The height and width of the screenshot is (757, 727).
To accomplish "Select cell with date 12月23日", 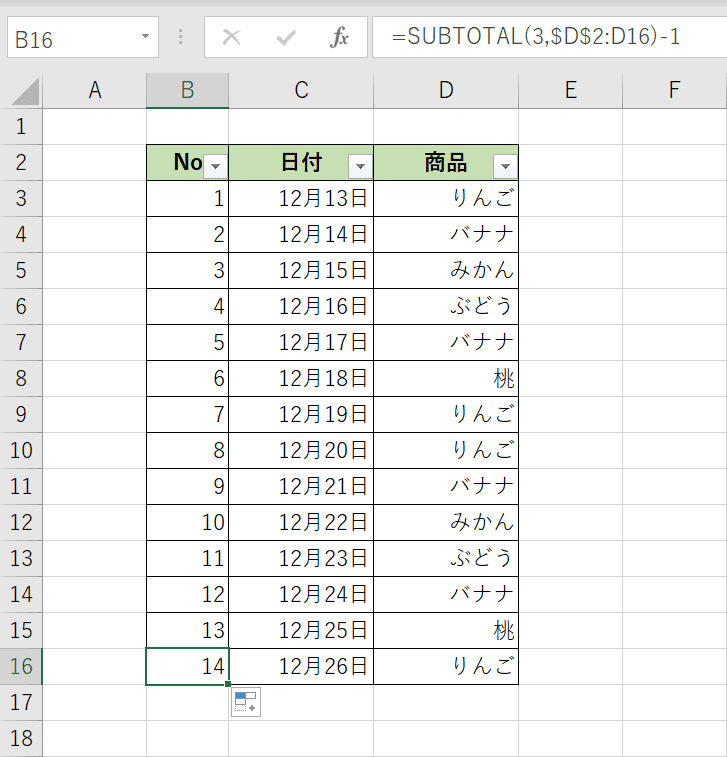I will click(301, 559).
